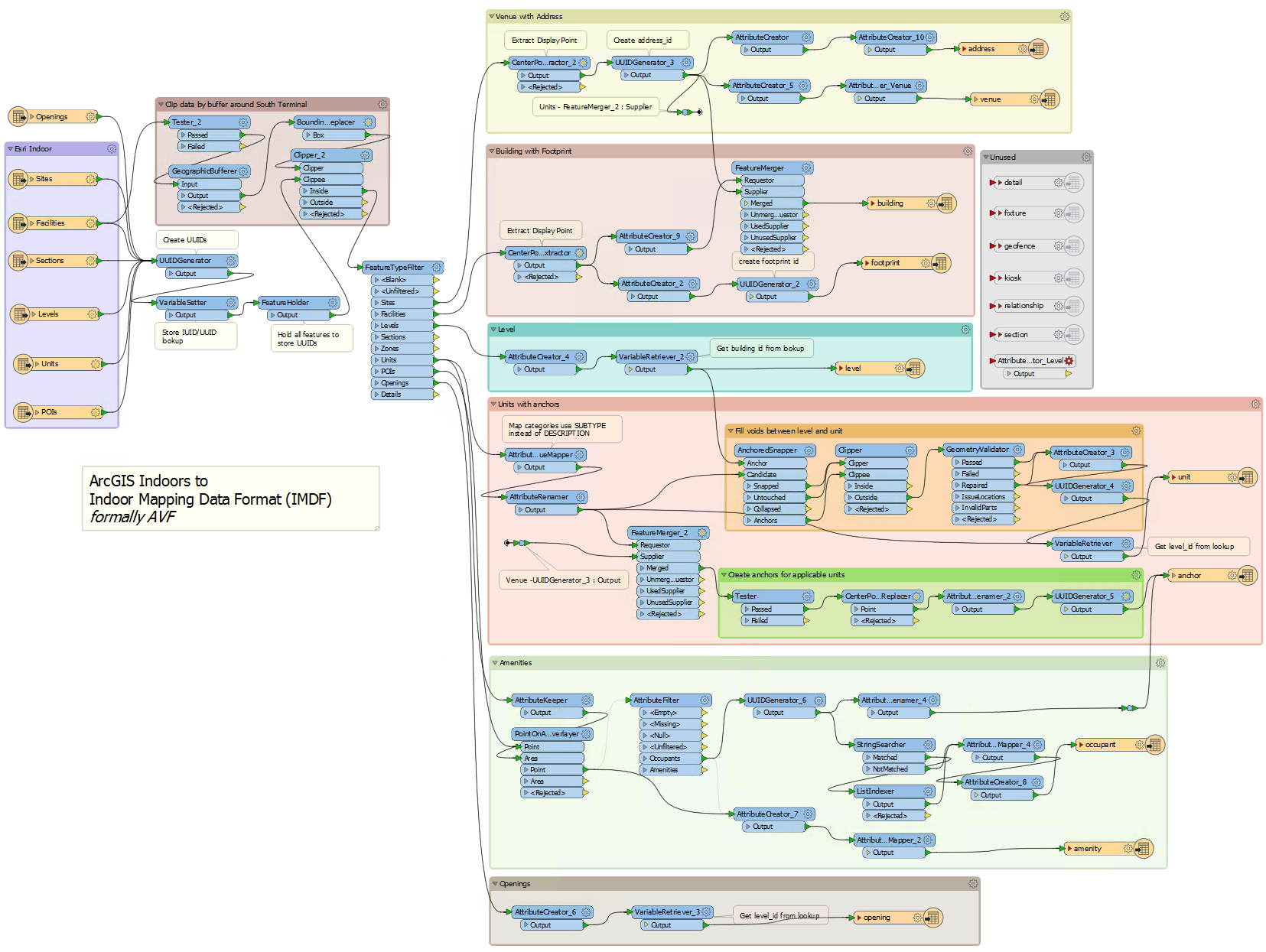Image resolution: width=1266 pixels, height=952 pixels.
Task: Select the GeometryValidator transformer
Action: (984, 450)
